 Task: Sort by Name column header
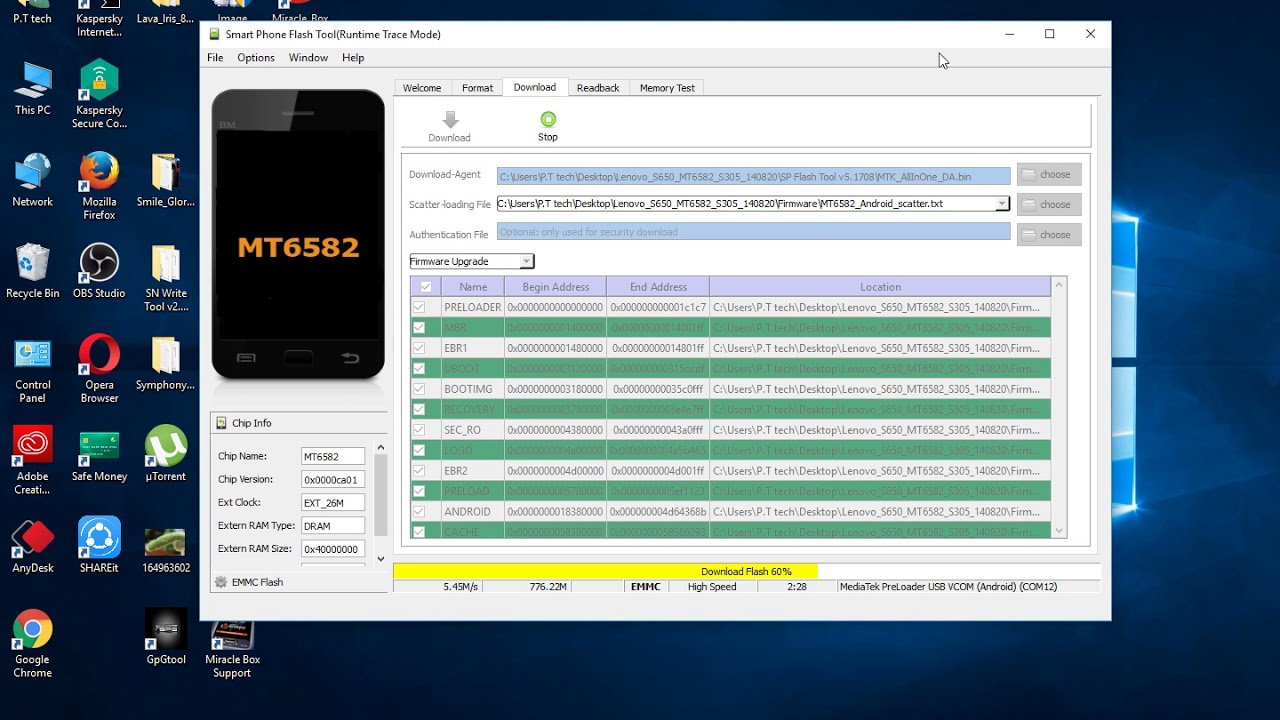pos(473,287)
